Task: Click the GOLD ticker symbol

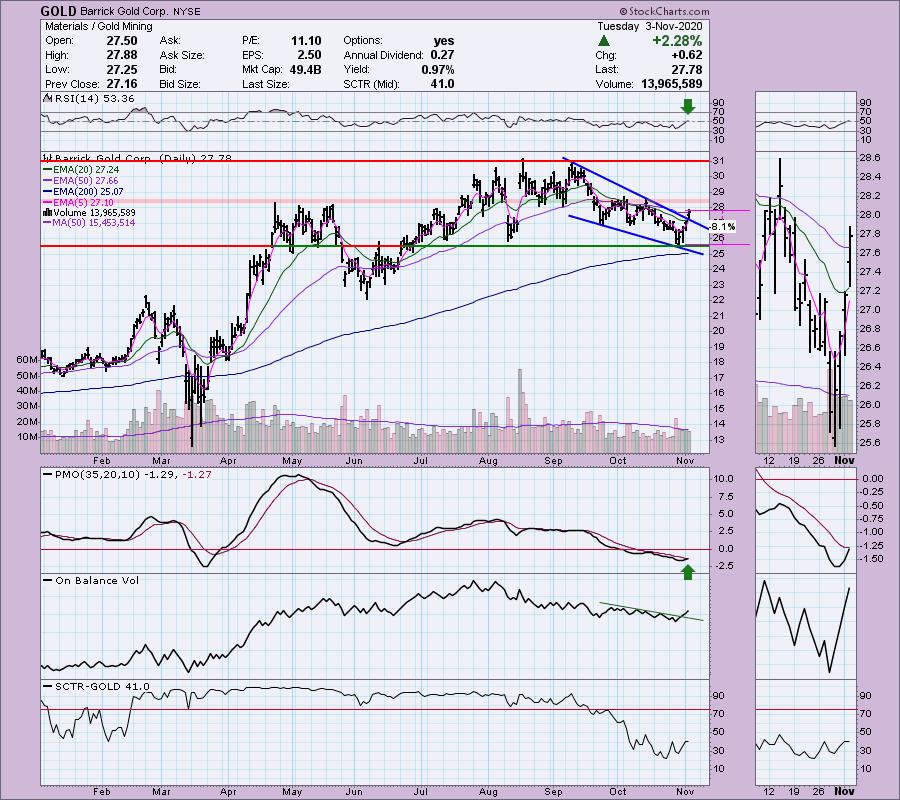Action: coord(59,11)
